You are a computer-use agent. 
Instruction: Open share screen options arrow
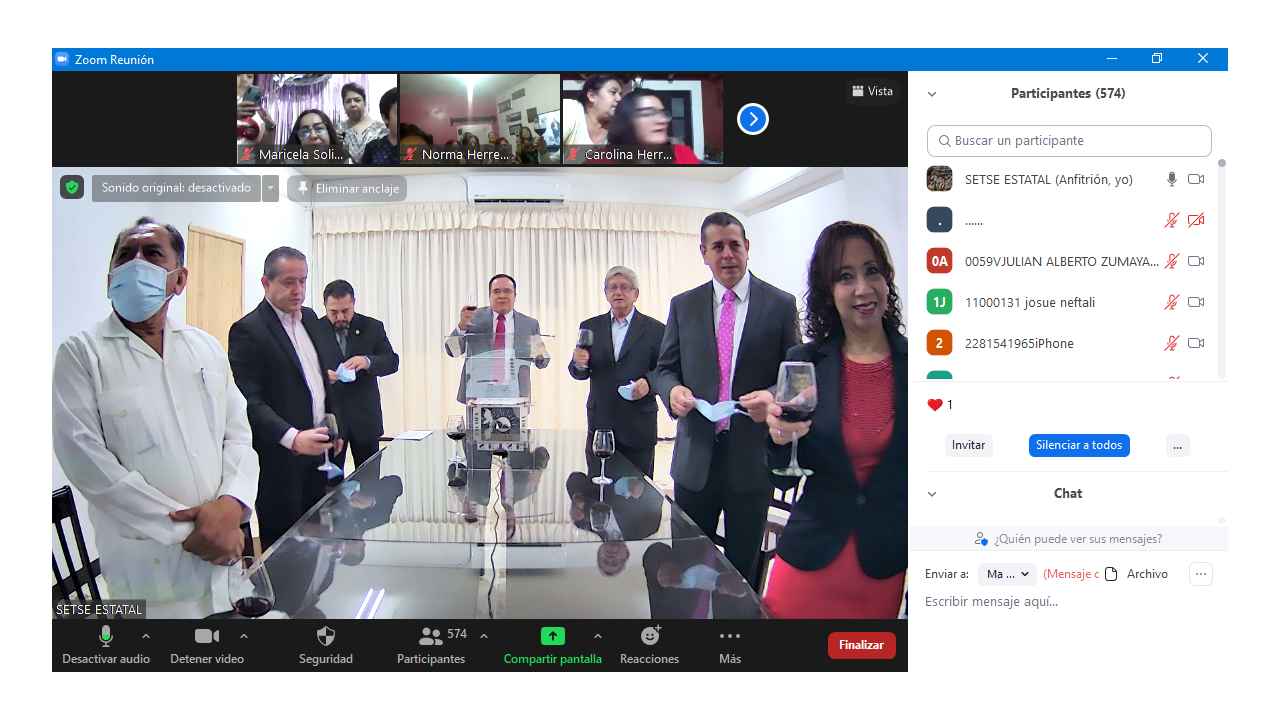tap(598, 636)
